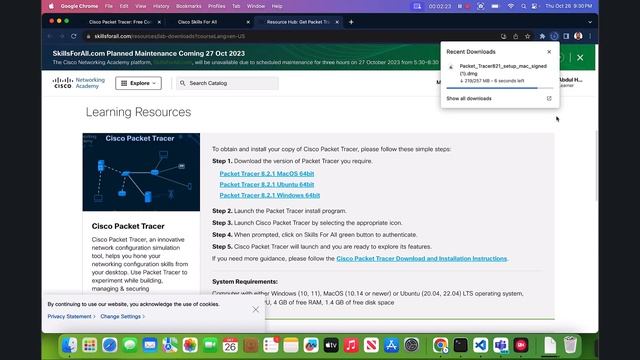Screen dimensions: 640x360
Task: Switch to Cisco Skills For All tab
Action: [x=198, y=22]
